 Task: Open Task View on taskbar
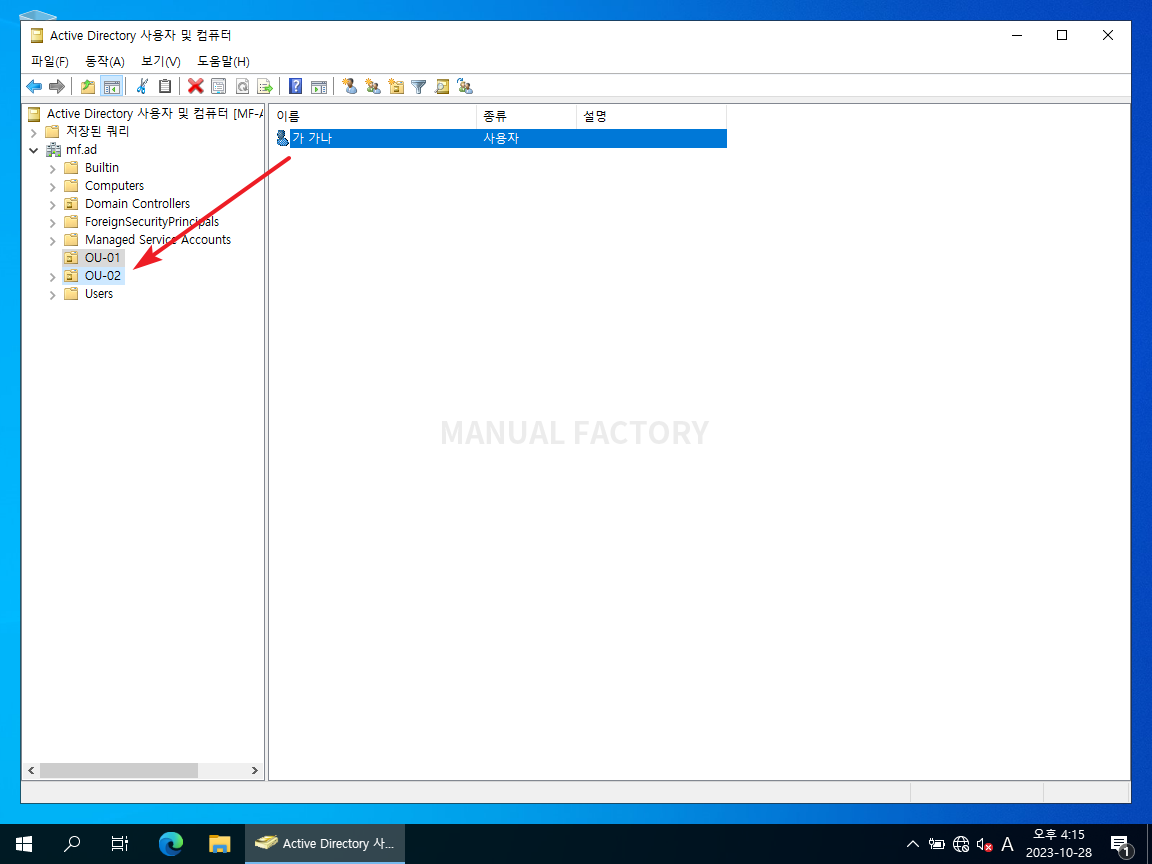click(119, 844)
